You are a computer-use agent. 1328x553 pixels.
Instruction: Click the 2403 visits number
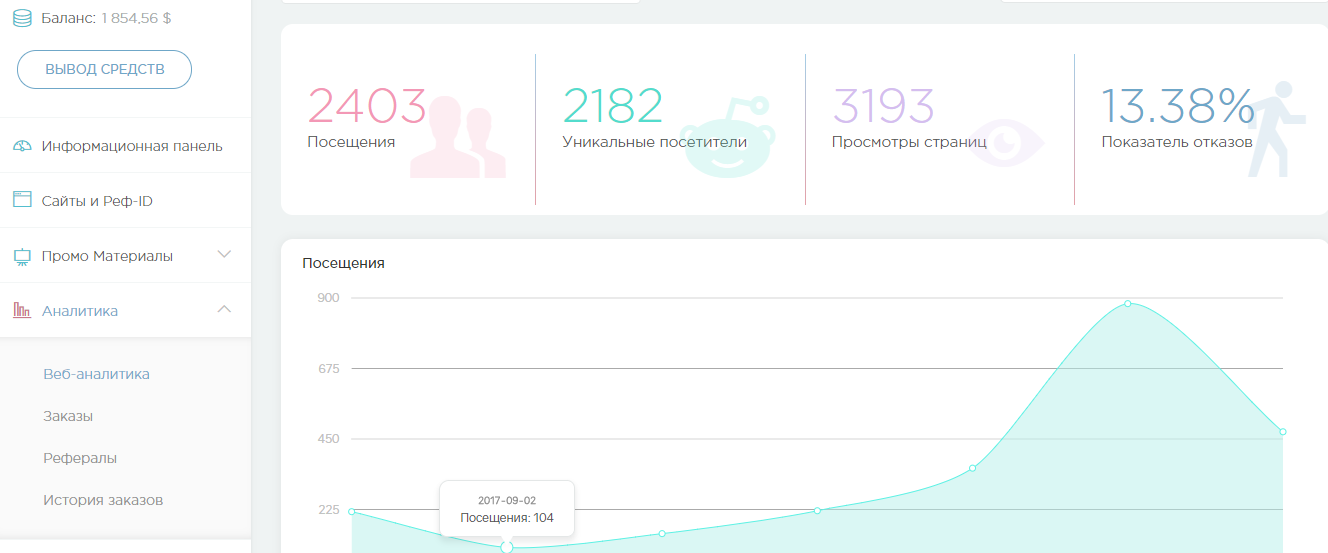click(x=367, y=106)
